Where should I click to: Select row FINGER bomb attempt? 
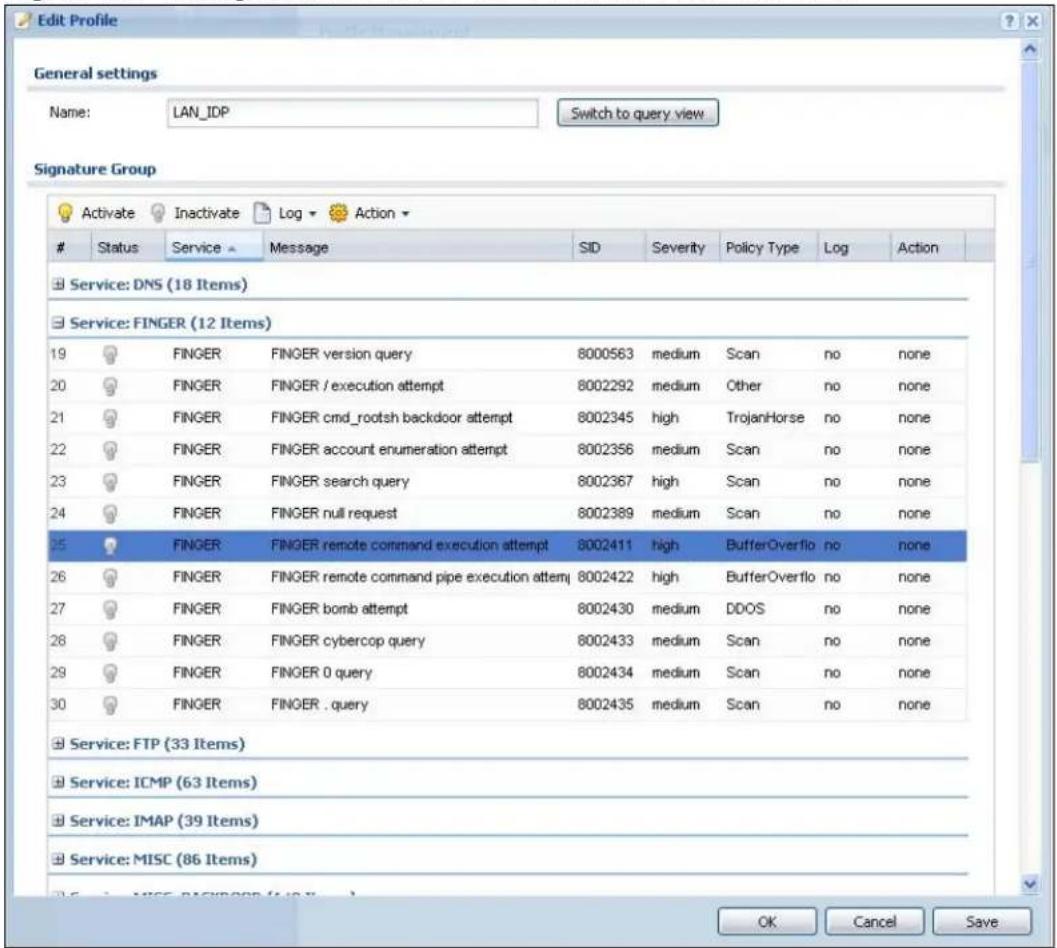507,610
